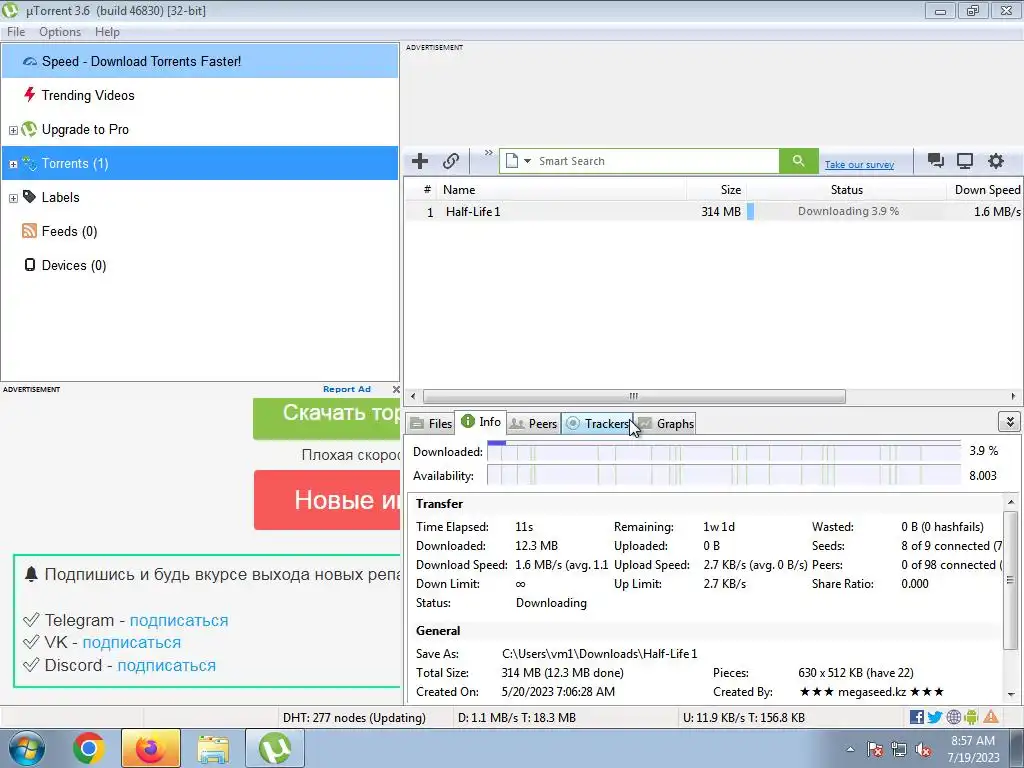Click the Downloaded pieces progress bar
1024x768 pixels.
[724, 452]
